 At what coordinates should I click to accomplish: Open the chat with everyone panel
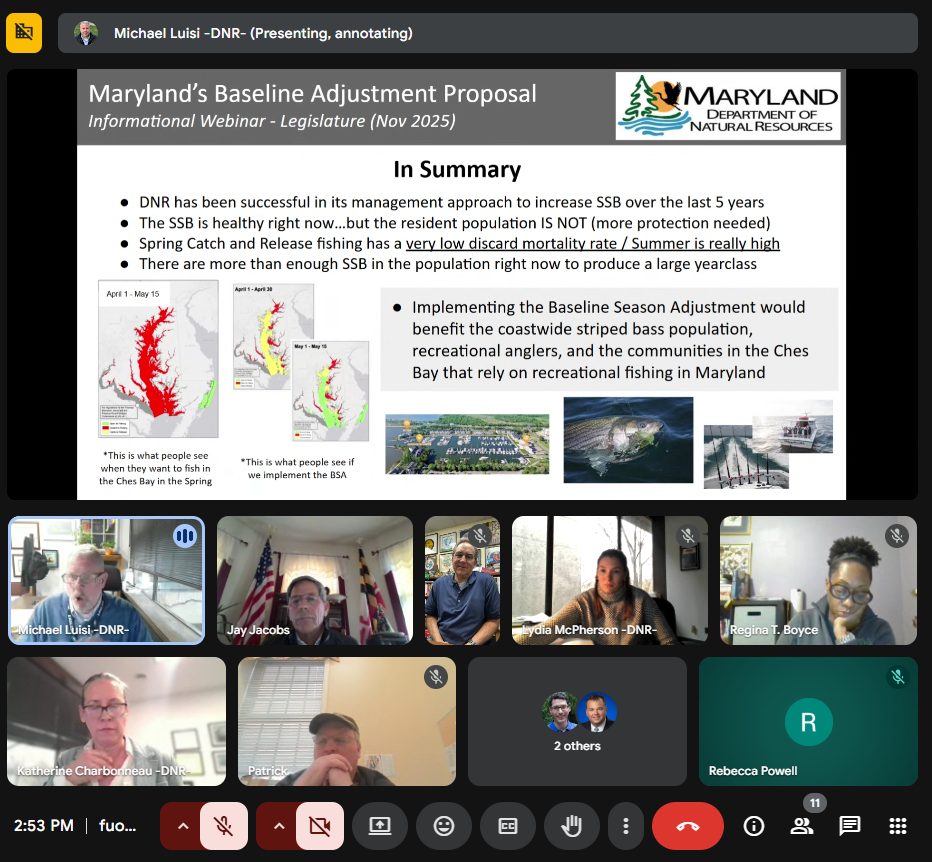[x=850, y=826]
